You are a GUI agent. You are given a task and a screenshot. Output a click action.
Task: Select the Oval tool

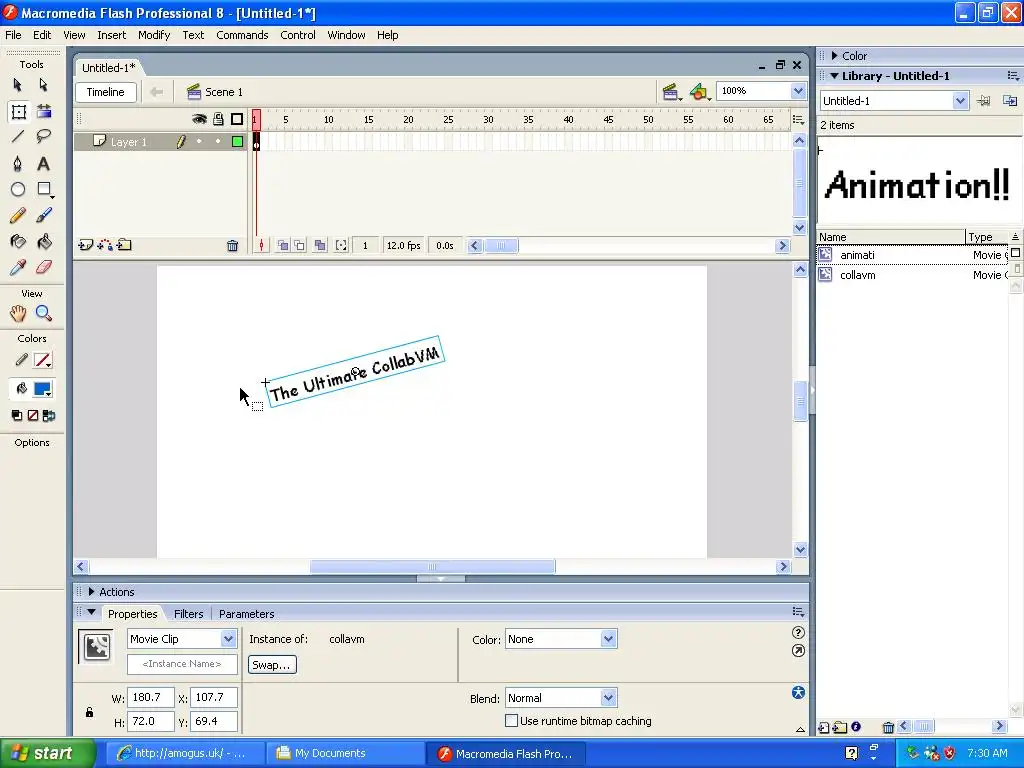pyautogui.click(x=18, y=189)
